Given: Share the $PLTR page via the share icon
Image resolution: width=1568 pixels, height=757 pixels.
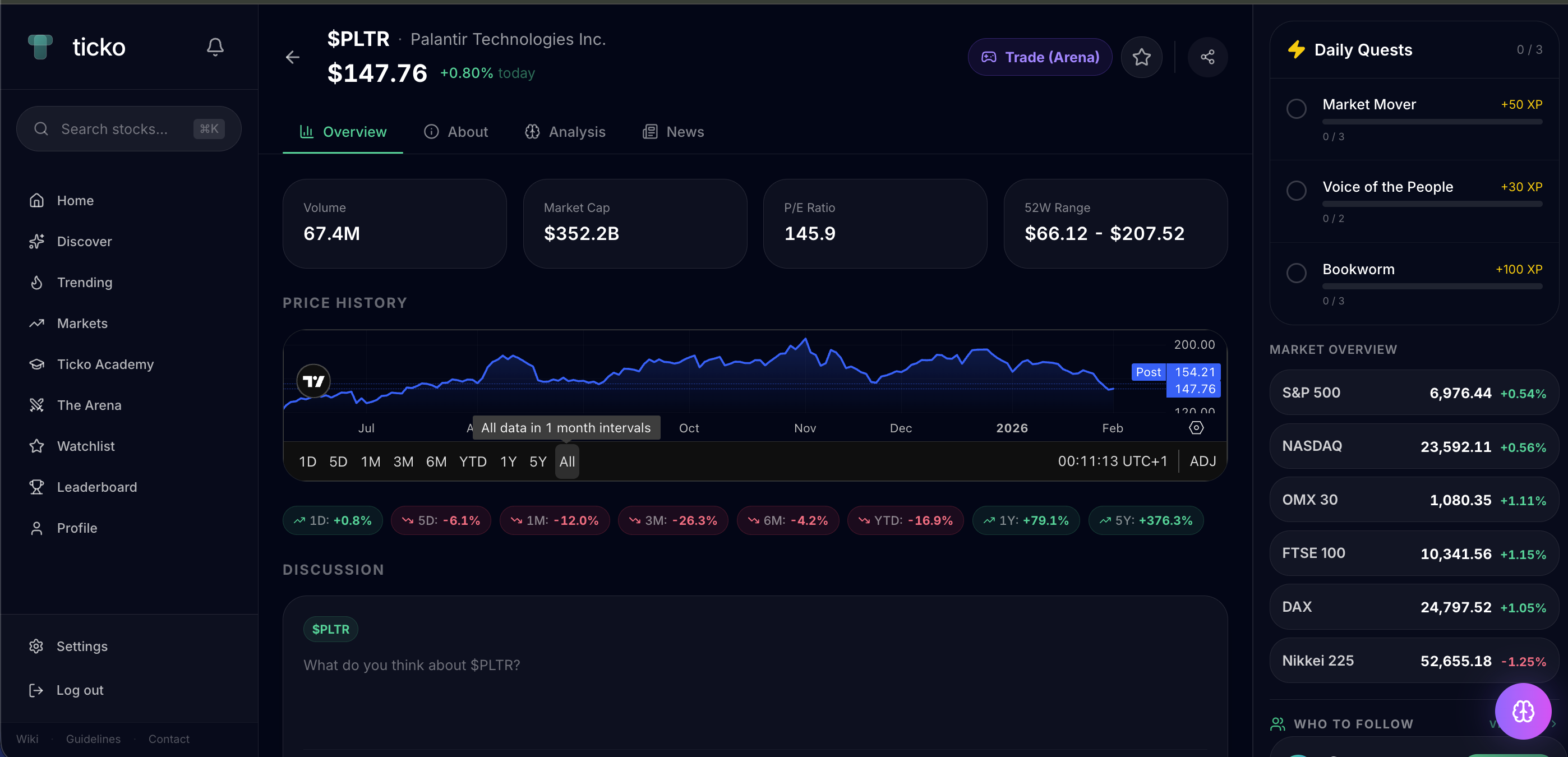Looking at the screenshot, I should click(1207, 57).
